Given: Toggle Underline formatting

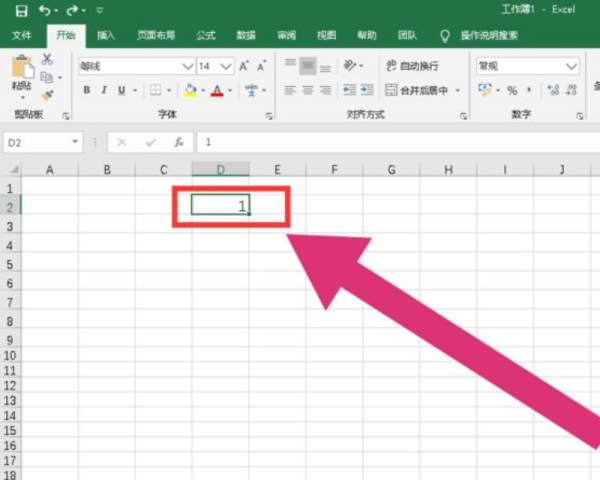Looking at the screenshot, I should (122, 90).
